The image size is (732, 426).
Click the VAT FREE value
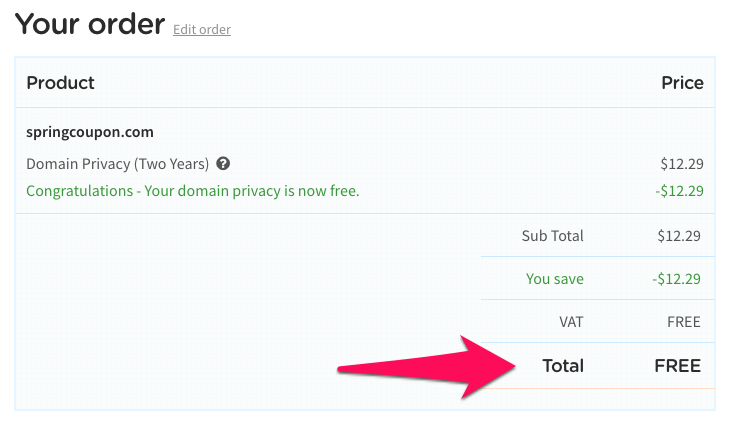point(684,322)
